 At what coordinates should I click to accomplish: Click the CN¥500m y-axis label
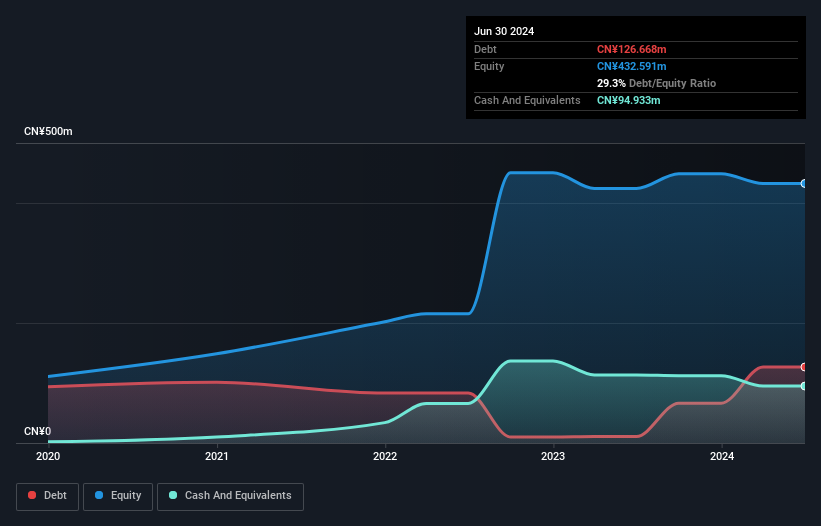(x=48, y=131)
